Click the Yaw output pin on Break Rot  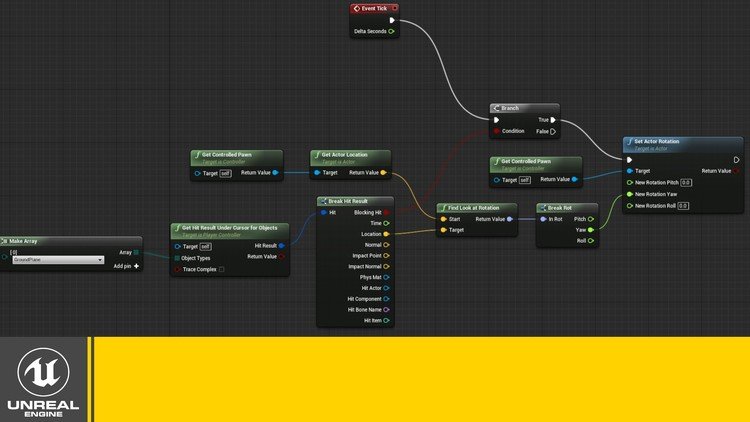[591, 230]
